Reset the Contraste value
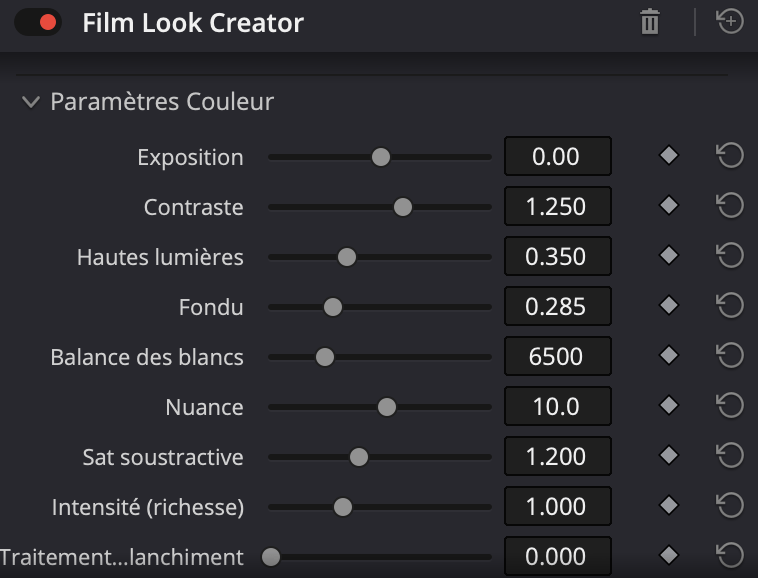The image size is (758, 578). [730, 206]
